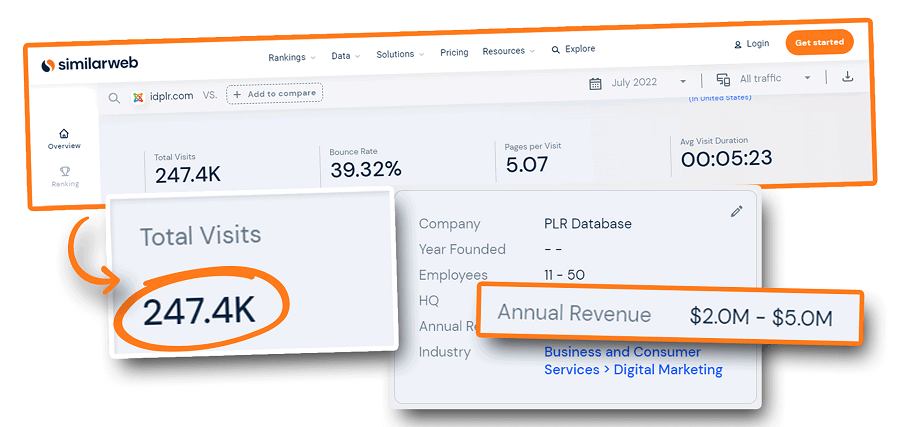
Task: Click the Login link
Action: click(x=751, y=44)
